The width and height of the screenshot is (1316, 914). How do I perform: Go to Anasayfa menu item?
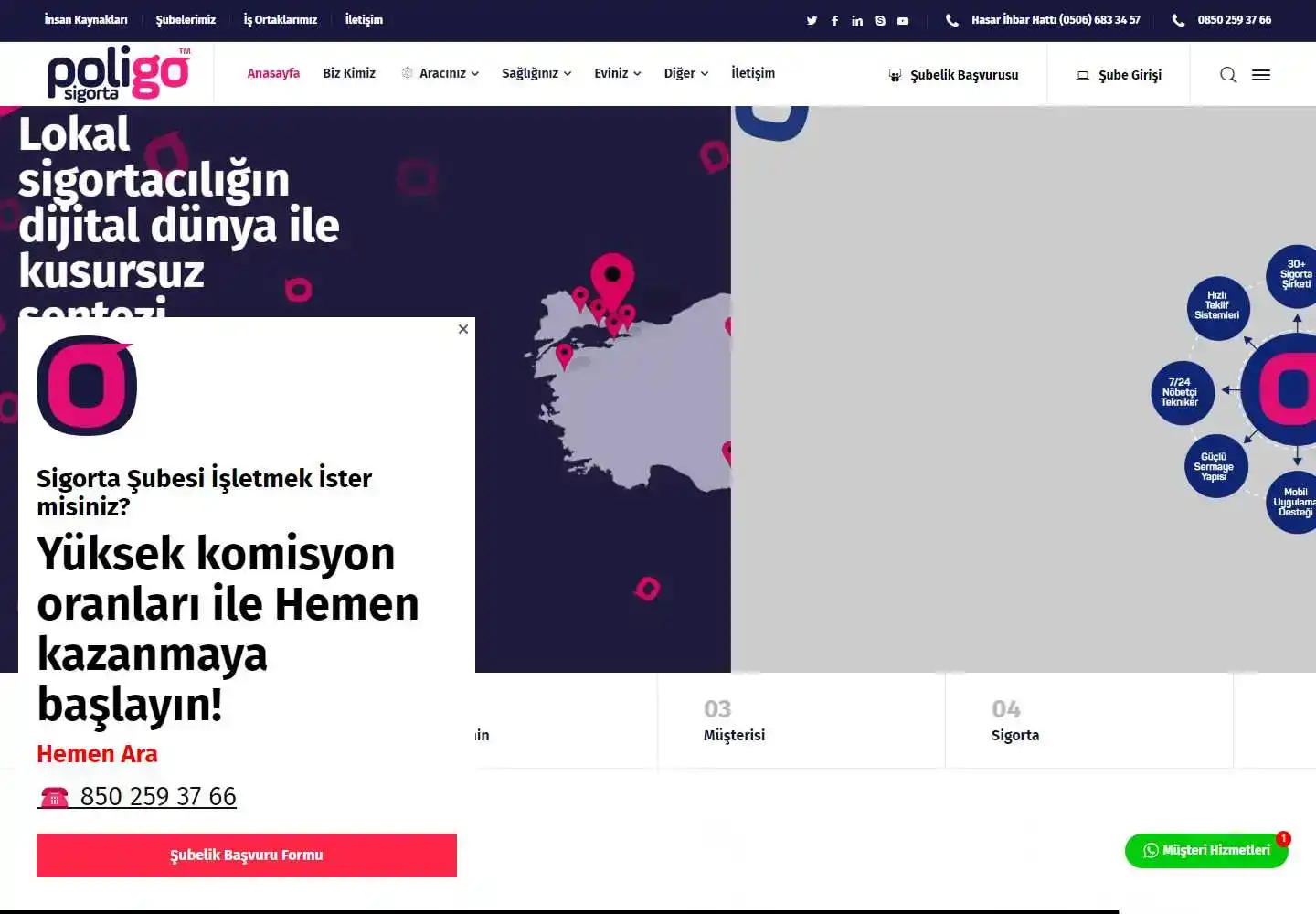[273, 73]
